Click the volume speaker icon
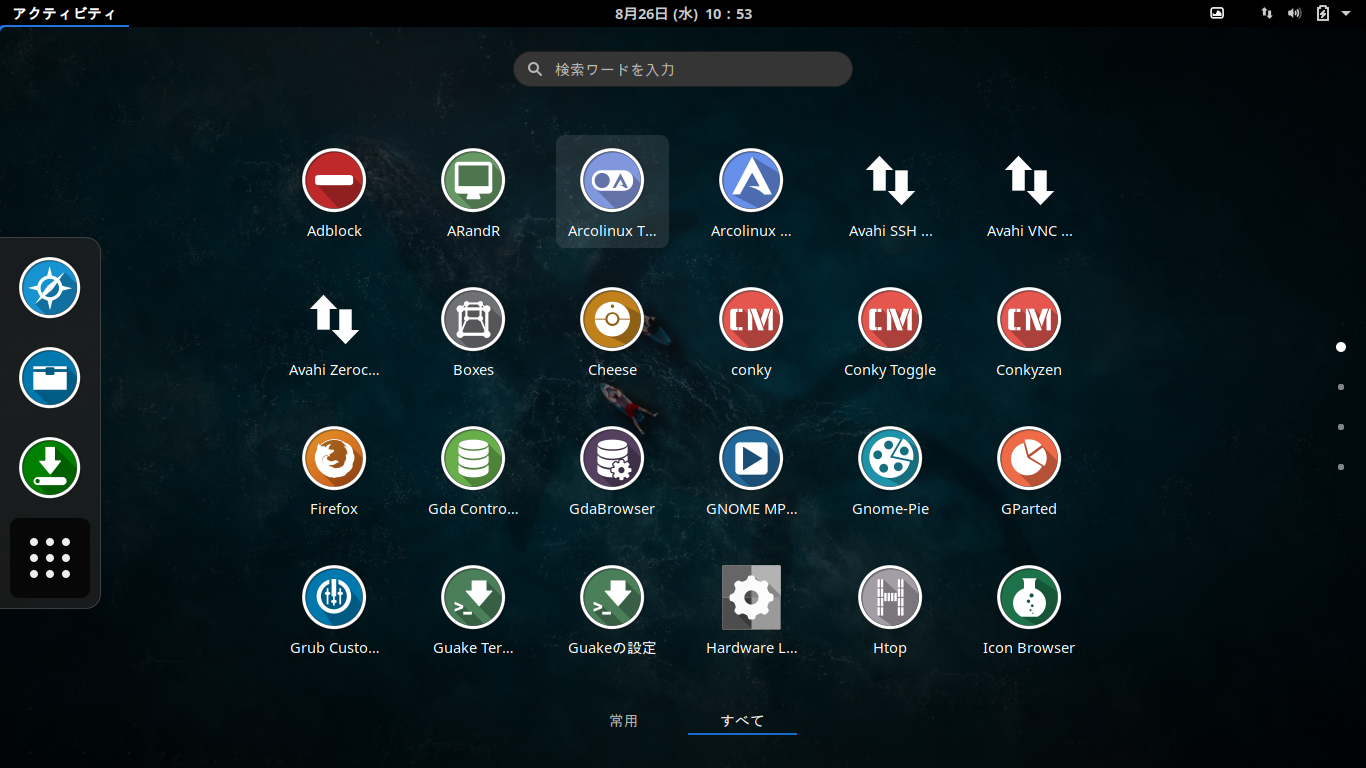Screen dimensions: 1366x768 click(x=1294, y=13)
